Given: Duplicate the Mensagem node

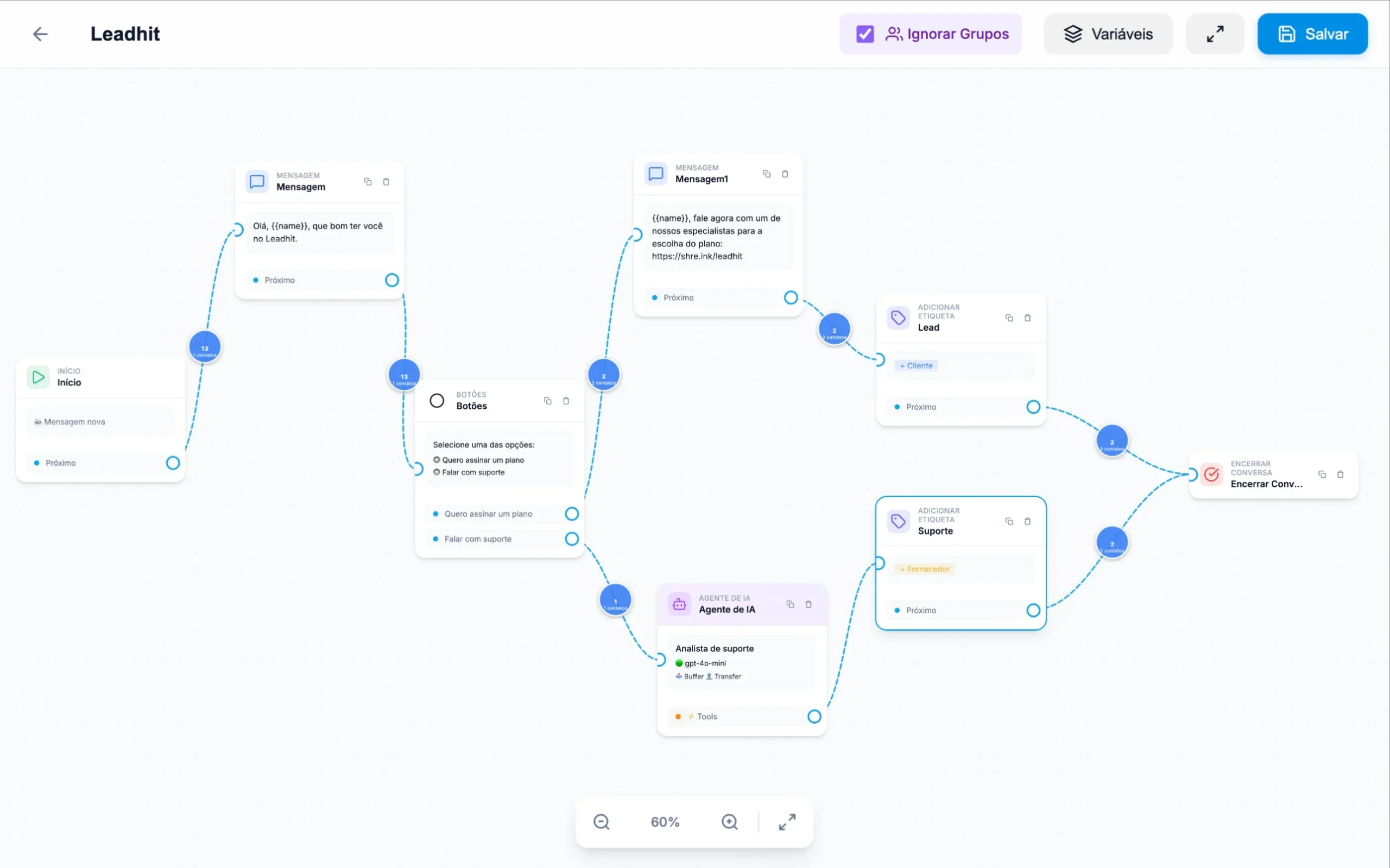Looking at the screenshot, I should (x=368, y=182).
